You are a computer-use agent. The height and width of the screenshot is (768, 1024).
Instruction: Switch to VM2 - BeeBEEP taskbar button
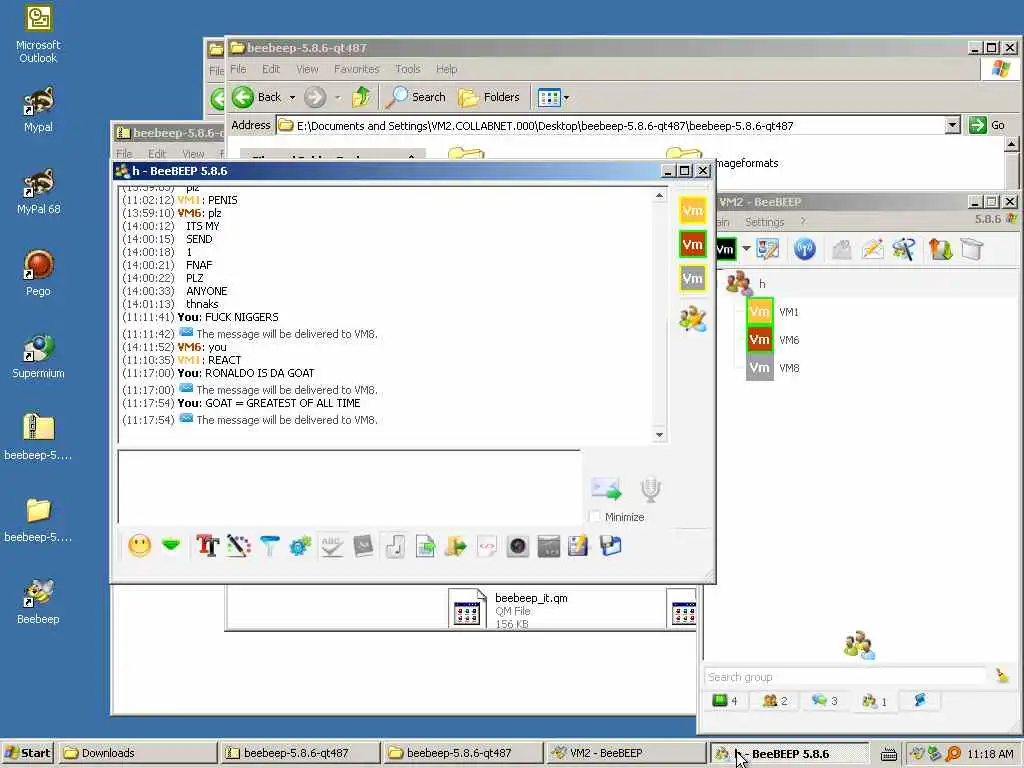tap(625, 753)
